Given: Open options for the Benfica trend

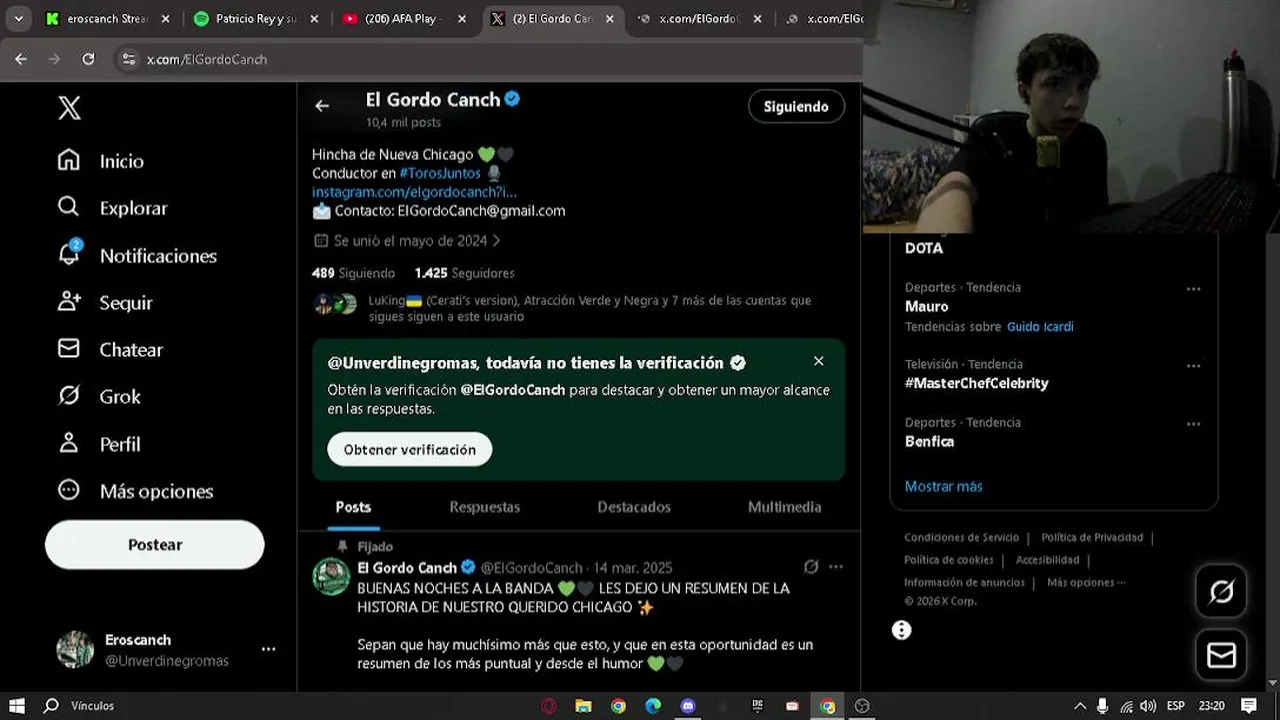Looking at the screenshot, I should pyautogui.click(x=1193, y=424).
